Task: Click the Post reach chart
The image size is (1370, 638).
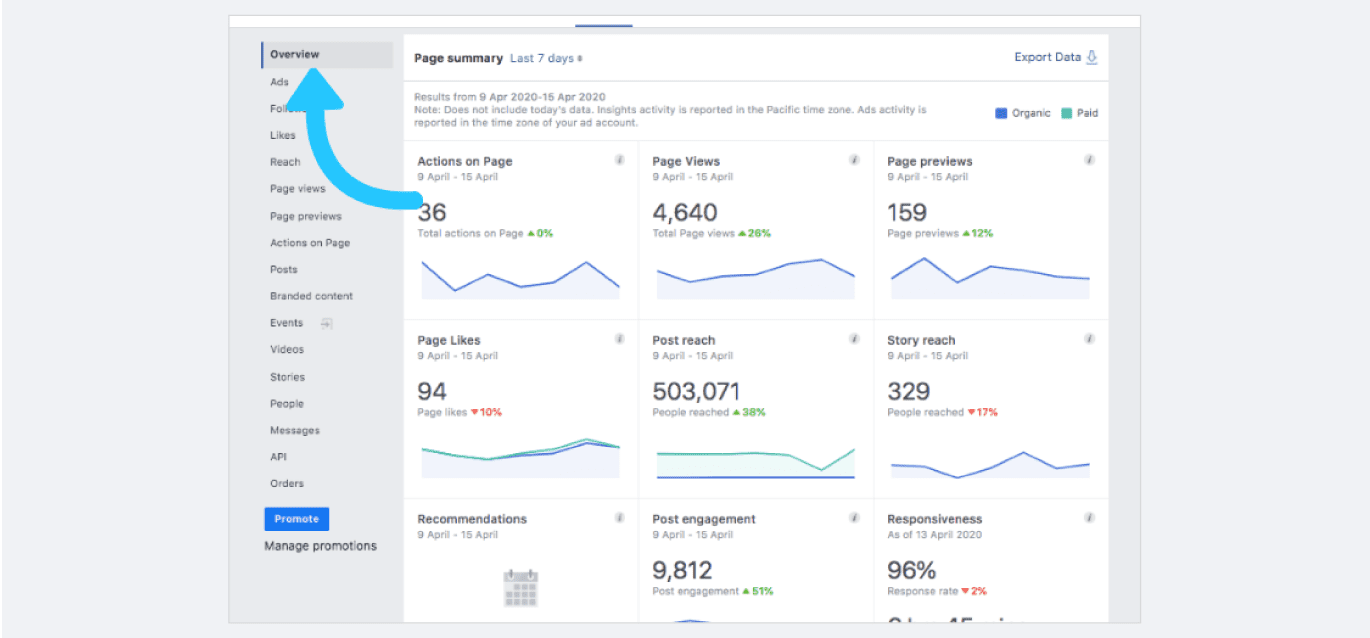Action: [x=756, y=463]
